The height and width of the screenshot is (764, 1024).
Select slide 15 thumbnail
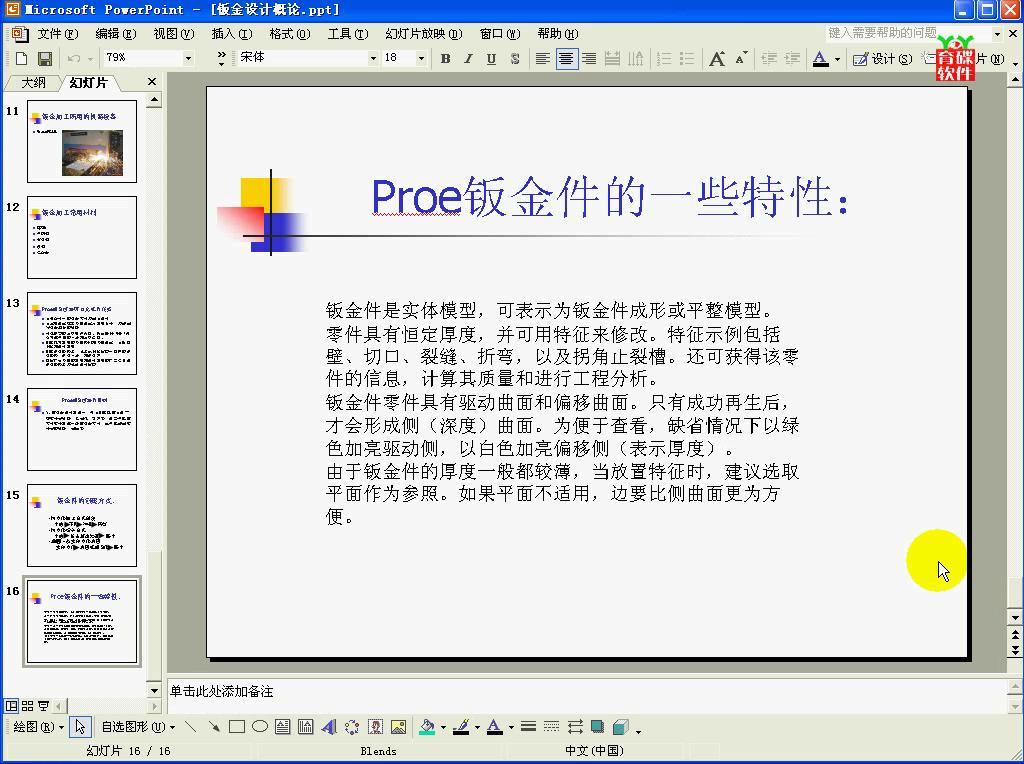(82, 525)
